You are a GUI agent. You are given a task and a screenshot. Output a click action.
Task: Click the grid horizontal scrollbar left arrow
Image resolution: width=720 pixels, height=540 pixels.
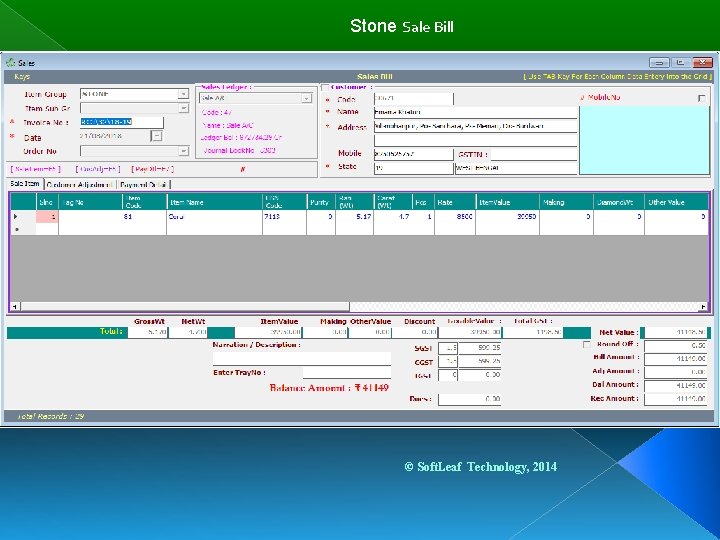15,306
